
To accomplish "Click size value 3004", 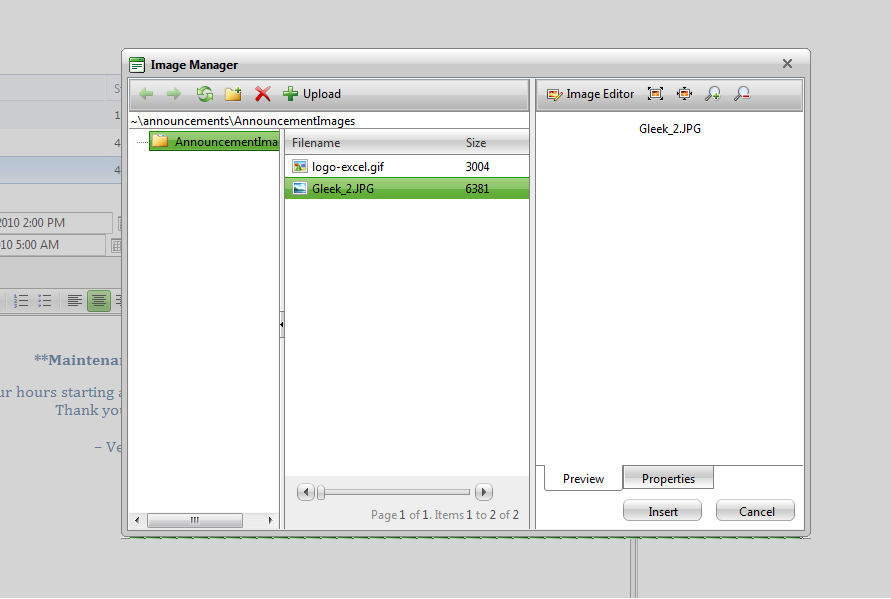I will [477, 167].
